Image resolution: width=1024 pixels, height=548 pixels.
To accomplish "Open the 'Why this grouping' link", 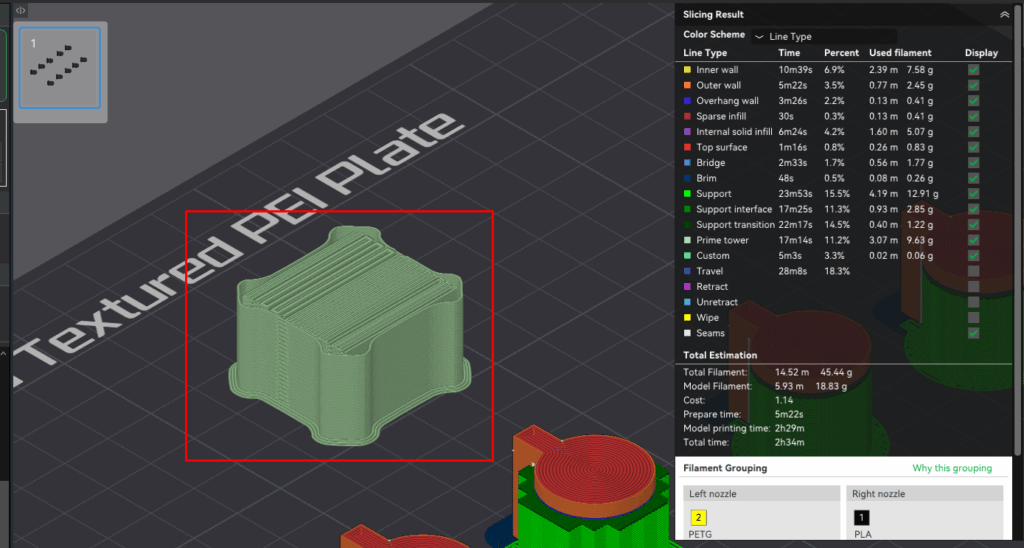I will pyautogui.click(x=951, y=468).
